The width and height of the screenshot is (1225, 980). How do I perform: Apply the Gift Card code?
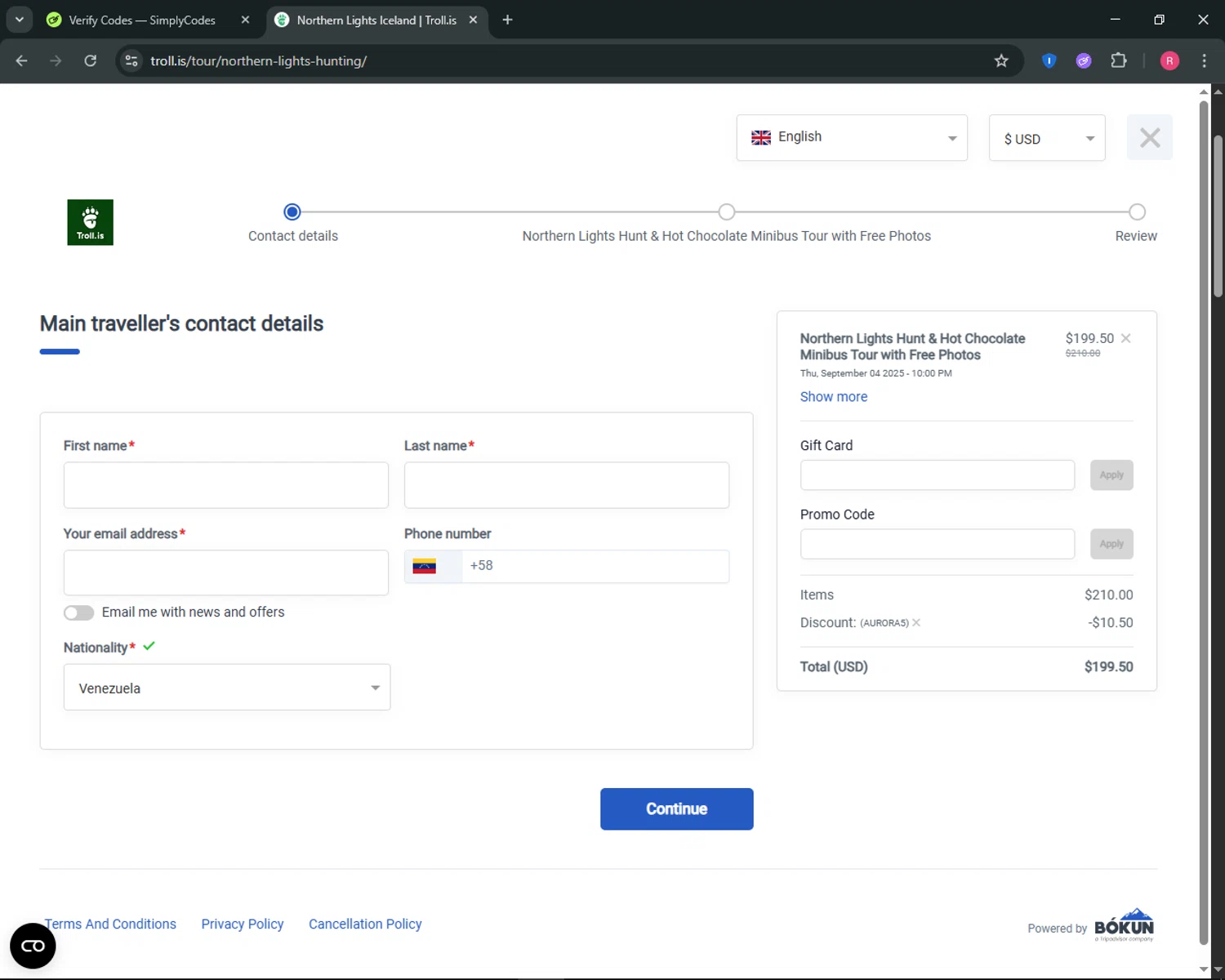point(1111,475)
